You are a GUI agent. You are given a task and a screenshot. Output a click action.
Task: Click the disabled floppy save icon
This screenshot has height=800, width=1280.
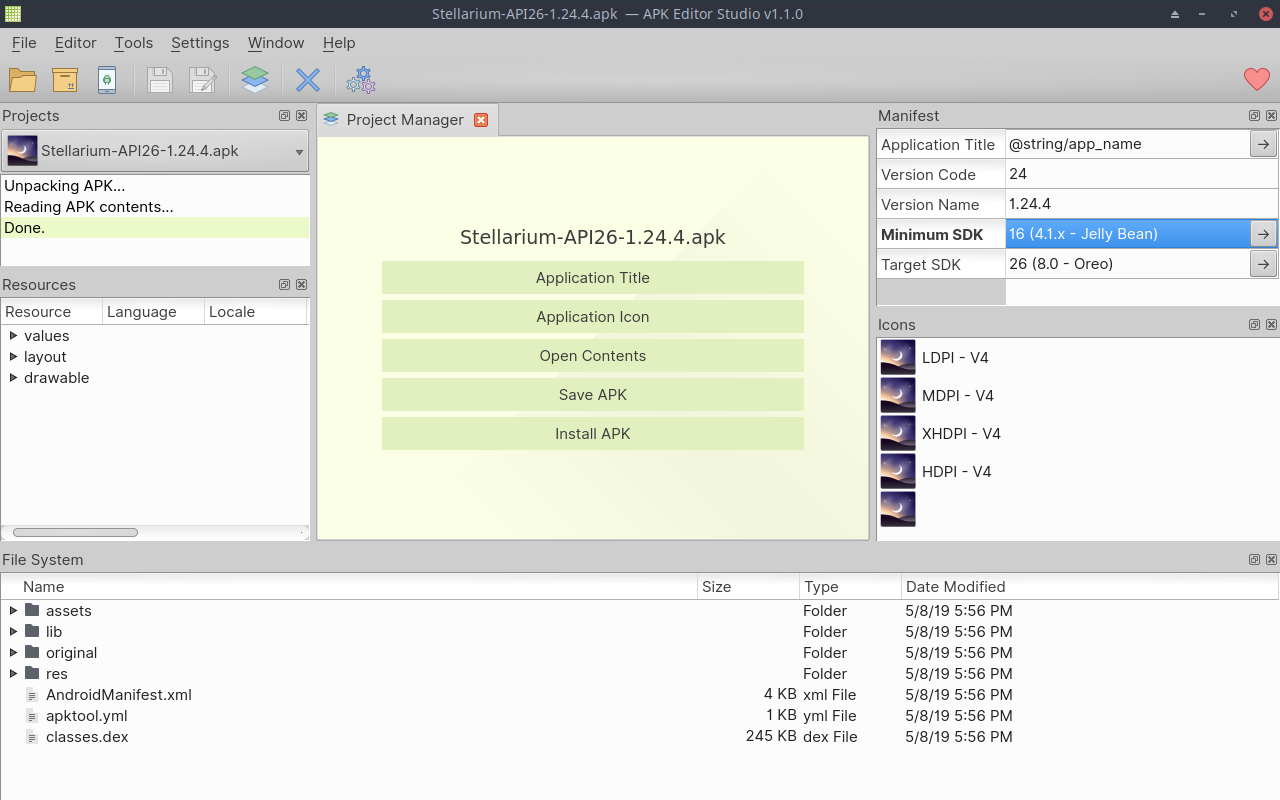pos(160,80)
